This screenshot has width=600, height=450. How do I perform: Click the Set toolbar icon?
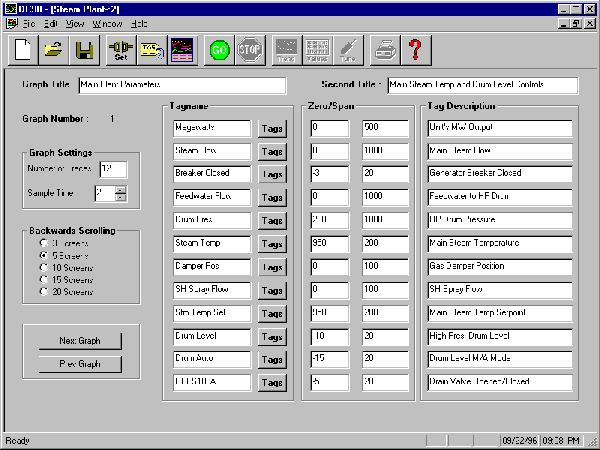pos(120,47)
